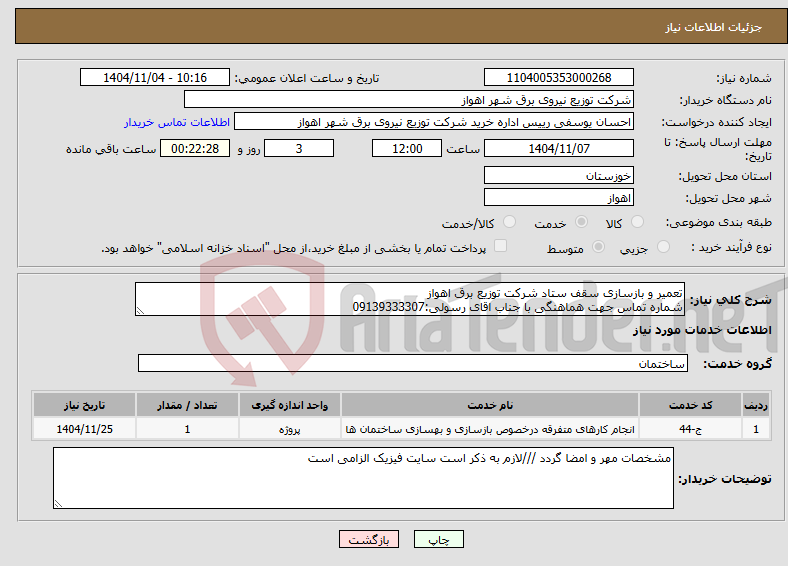
Task: Click the resize handle of buyer notes box
Action: pos(58,504)
